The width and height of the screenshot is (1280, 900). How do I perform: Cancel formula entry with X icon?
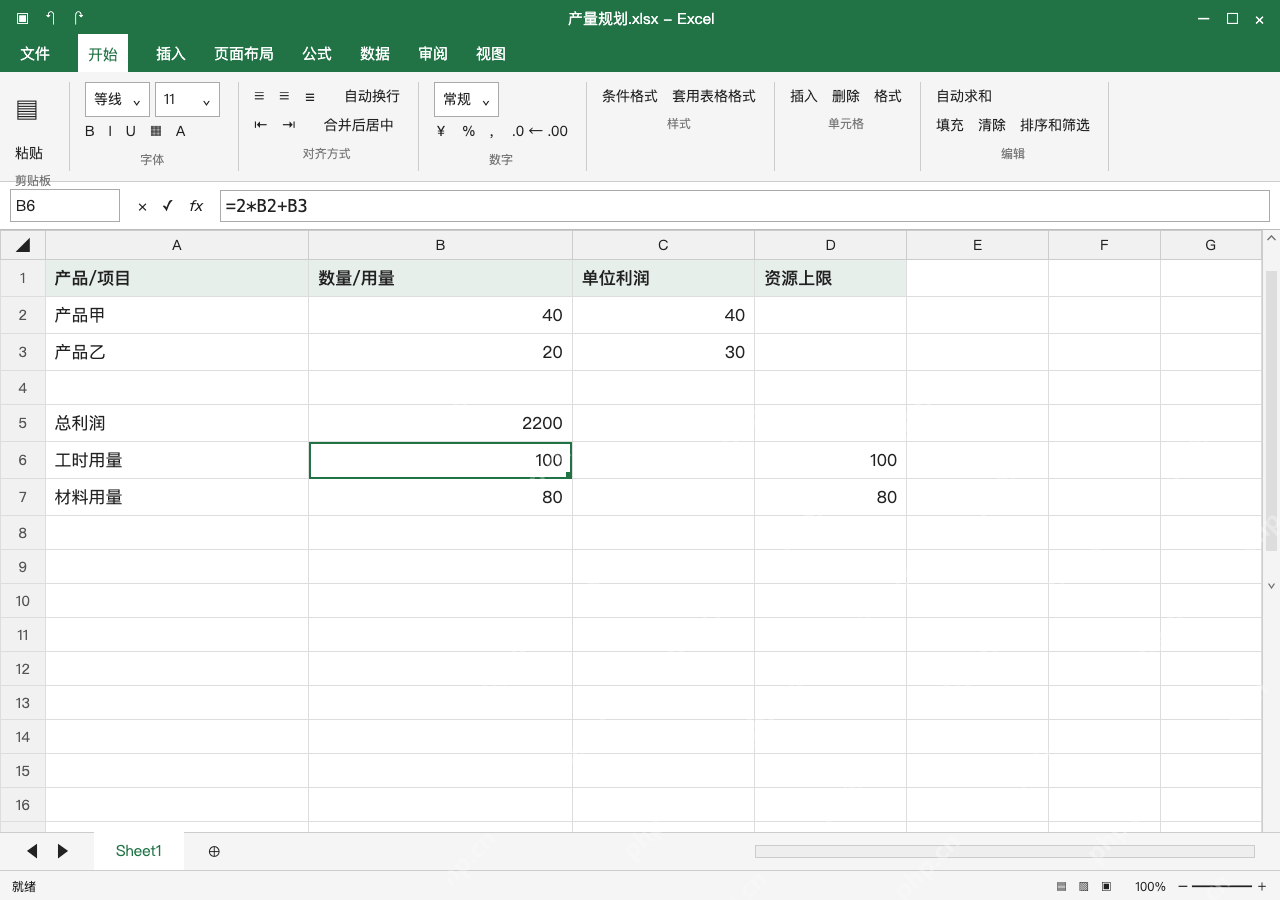(x=142, y=206)
